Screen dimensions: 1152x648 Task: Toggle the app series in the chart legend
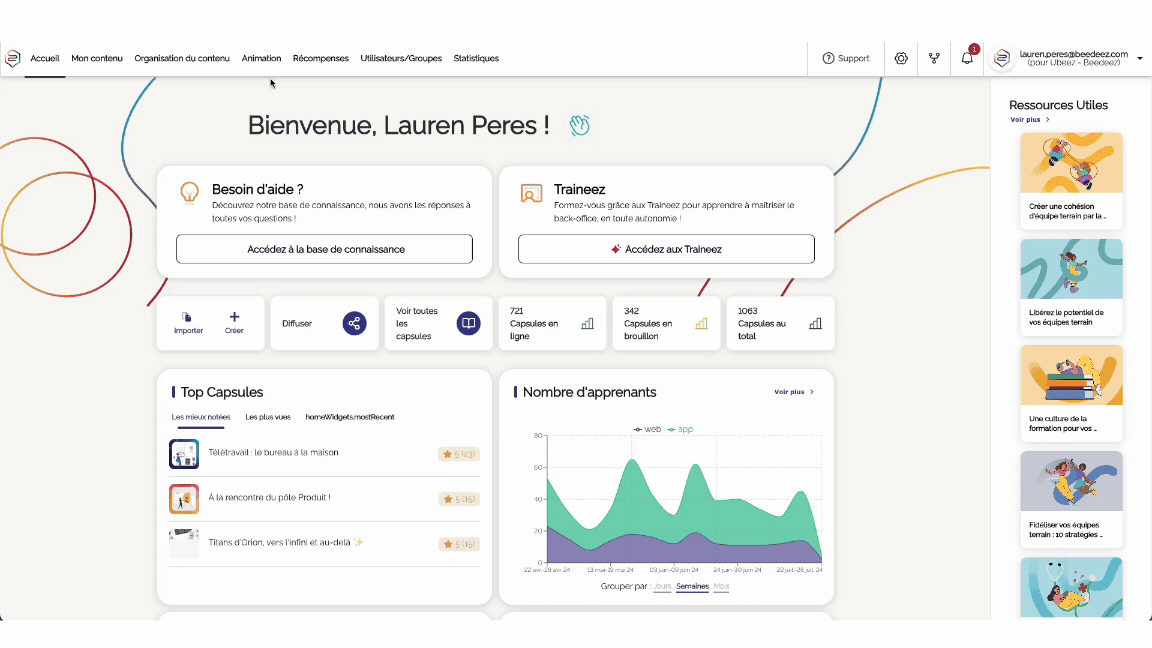[x=680, y=429]
